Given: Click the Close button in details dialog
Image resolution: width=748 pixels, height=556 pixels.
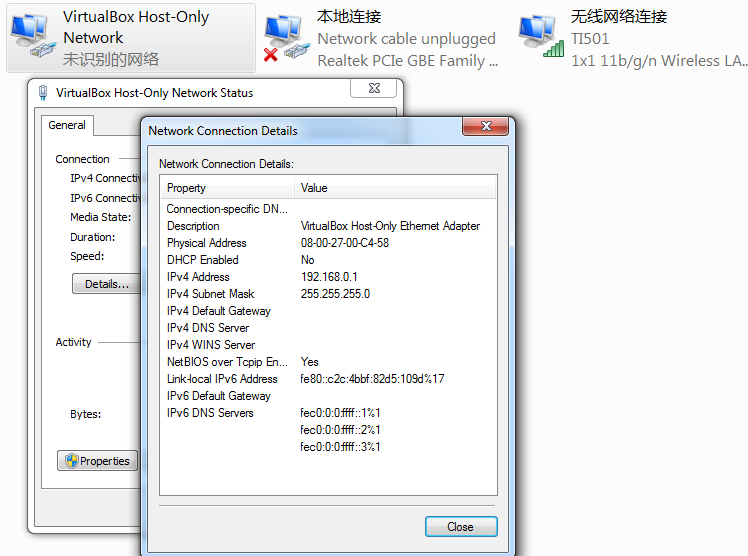Looking at the screenshot, I should (460, 527).
